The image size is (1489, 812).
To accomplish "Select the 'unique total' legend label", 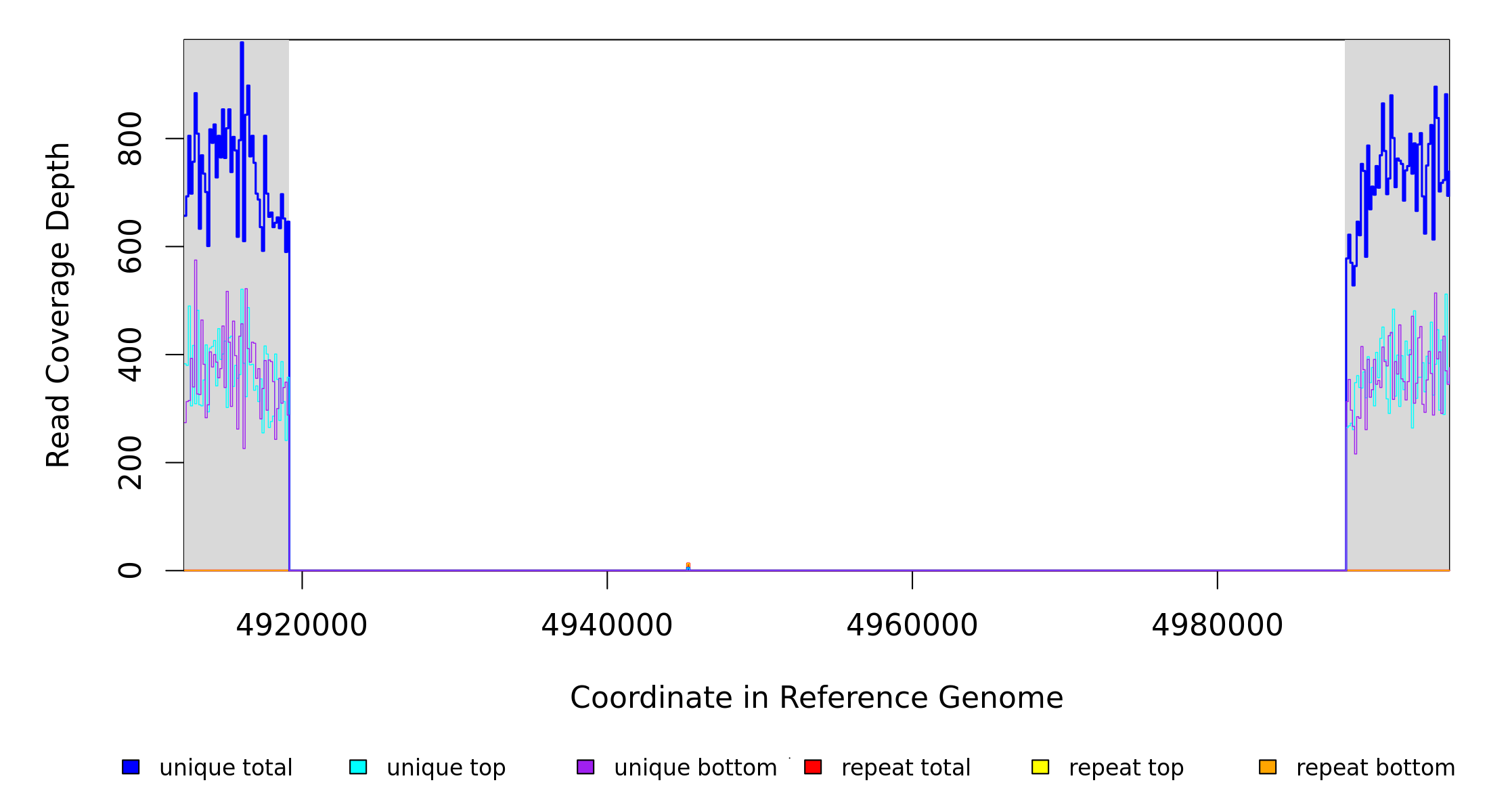I will pyautogui.click(x=225, y=768).
